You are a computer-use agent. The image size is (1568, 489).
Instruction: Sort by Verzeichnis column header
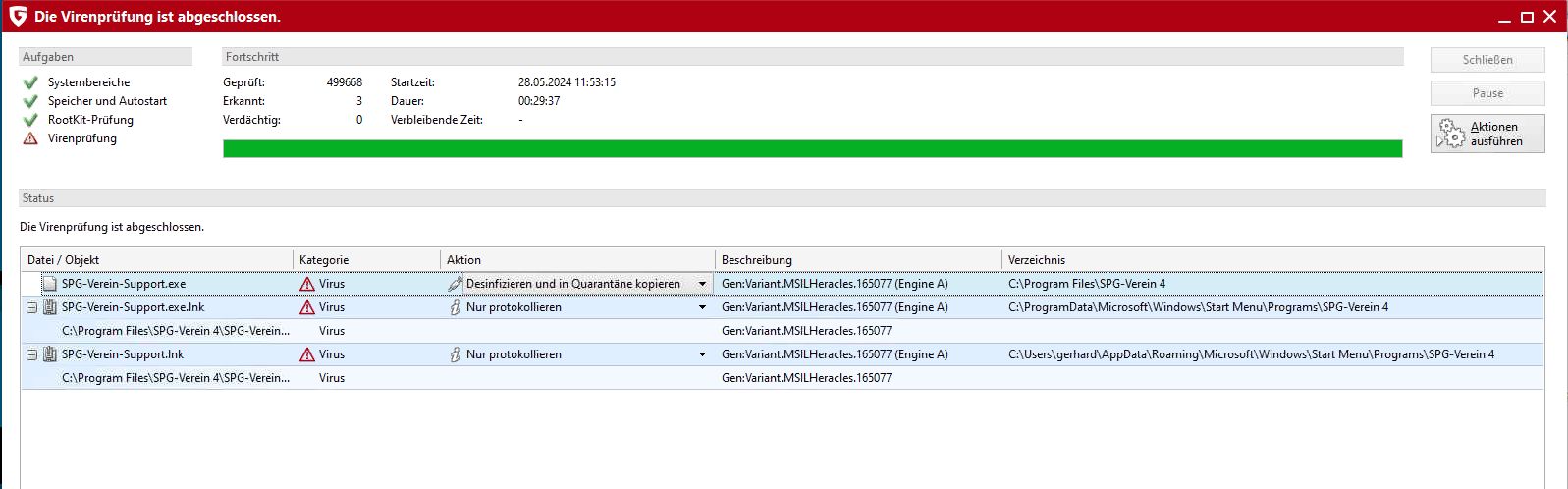(1272, 260)
